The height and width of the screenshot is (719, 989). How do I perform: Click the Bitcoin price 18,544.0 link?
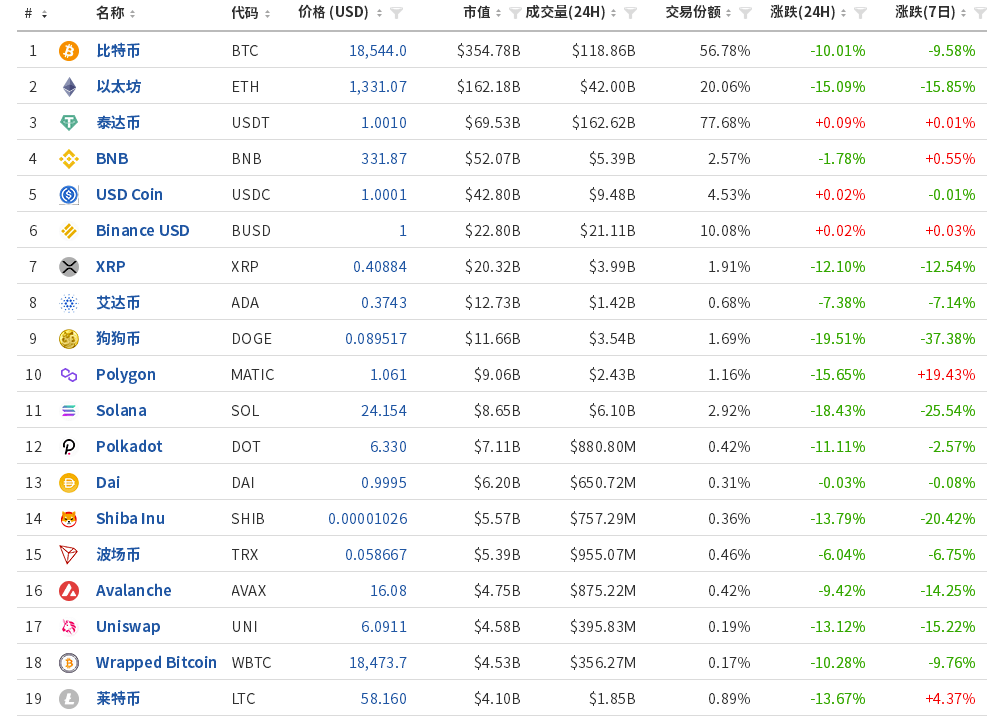376,50
